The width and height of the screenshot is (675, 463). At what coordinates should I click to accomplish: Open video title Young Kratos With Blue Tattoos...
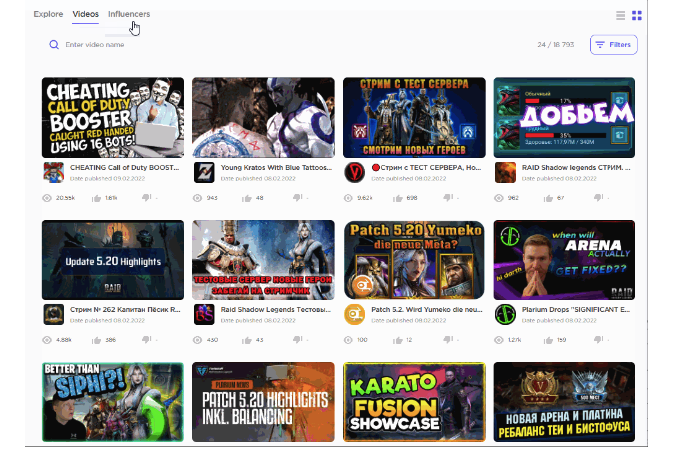276,167
